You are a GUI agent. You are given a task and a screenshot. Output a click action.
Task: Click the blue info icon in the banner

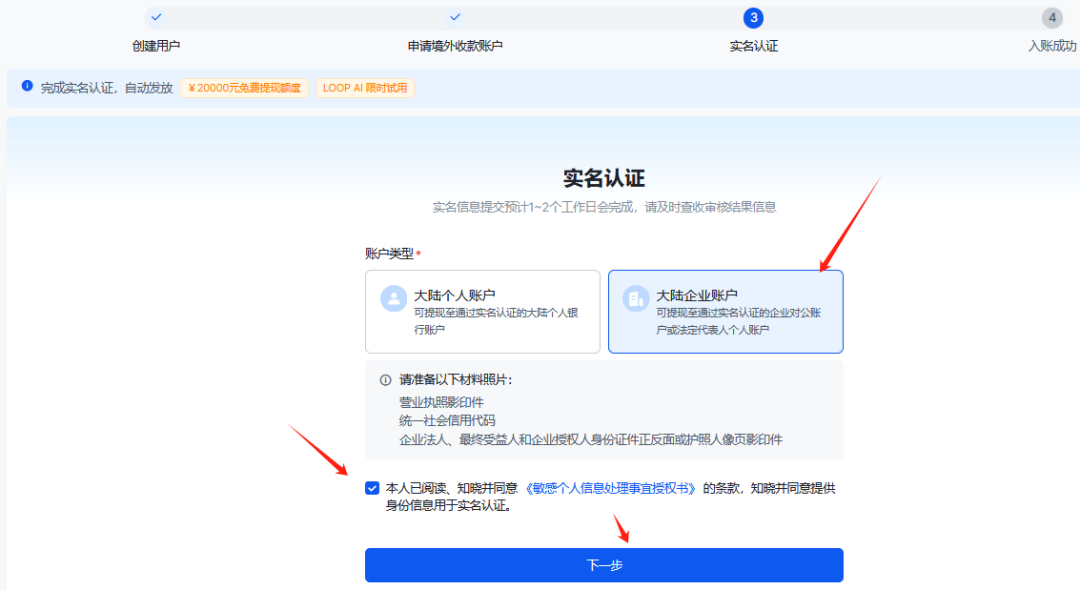coord(27,86)
